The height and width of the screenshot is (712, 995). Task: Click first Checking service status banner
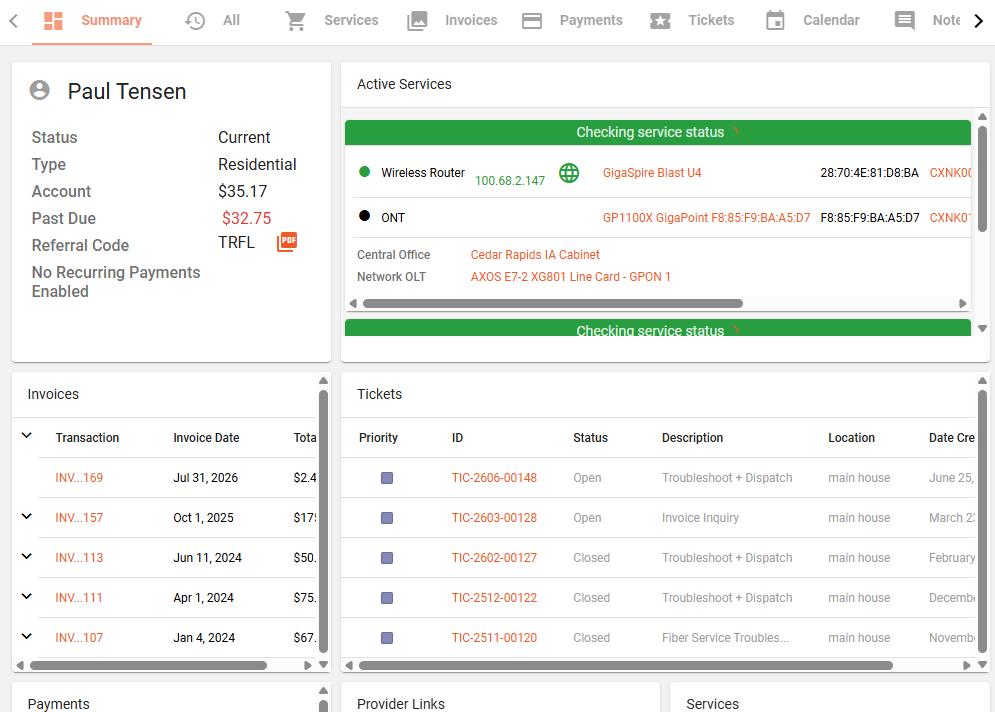657,132
